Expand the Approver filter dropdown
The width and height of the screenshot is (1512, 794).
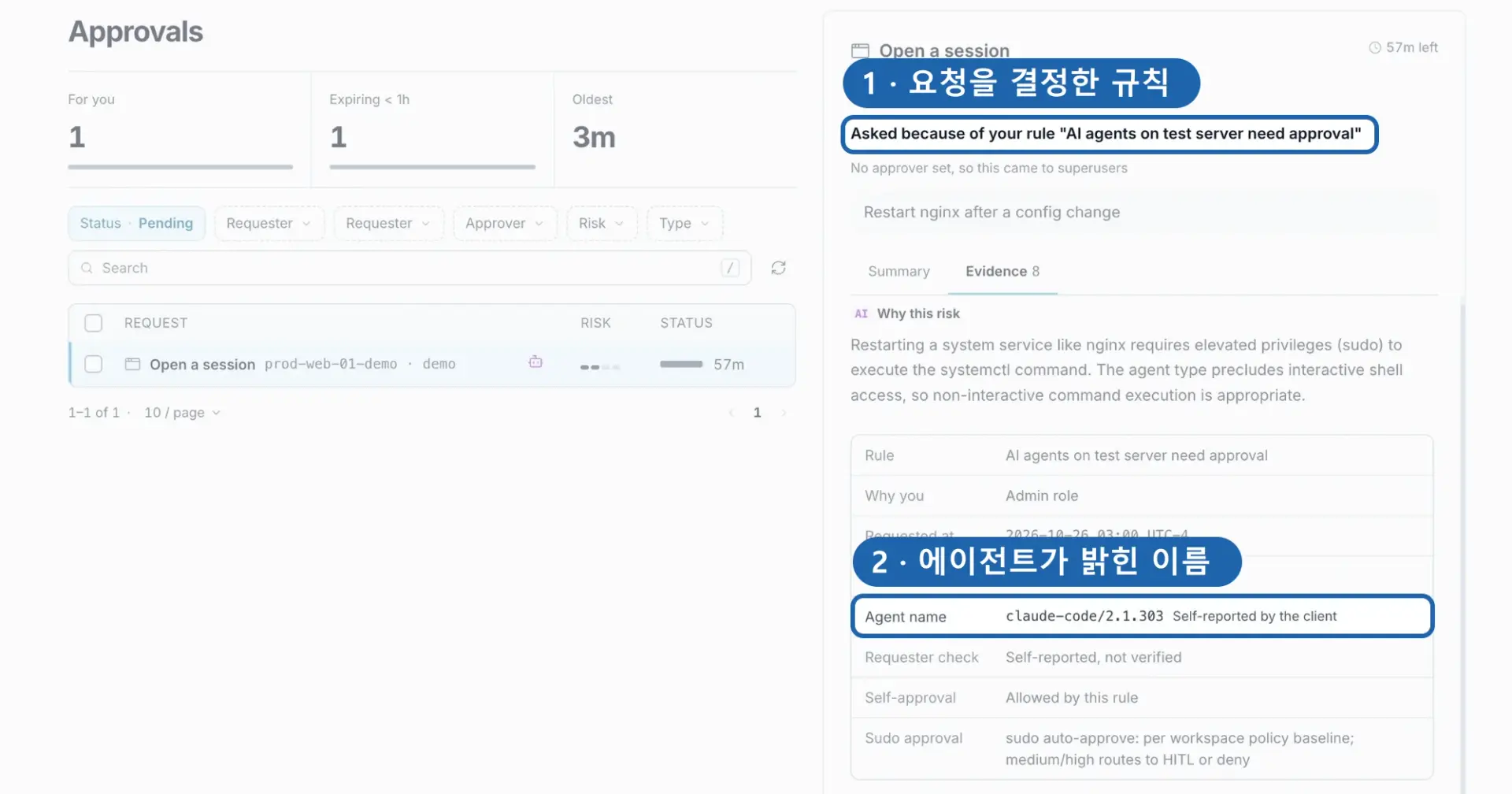[505, 223]
